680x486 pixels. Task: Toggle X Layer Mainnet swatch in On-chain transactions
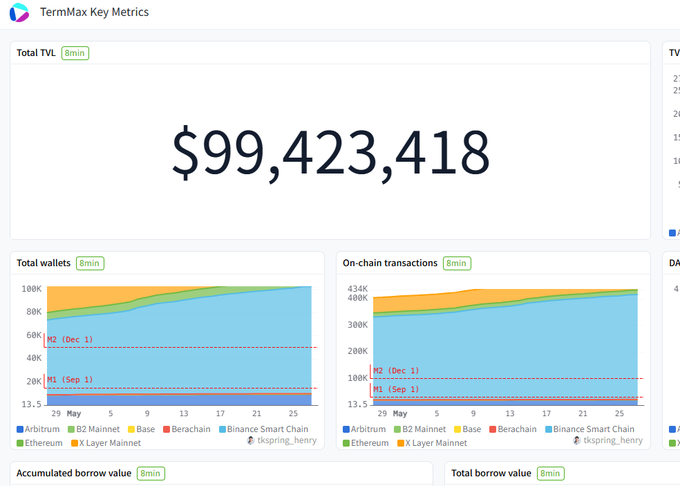[400, 443]
